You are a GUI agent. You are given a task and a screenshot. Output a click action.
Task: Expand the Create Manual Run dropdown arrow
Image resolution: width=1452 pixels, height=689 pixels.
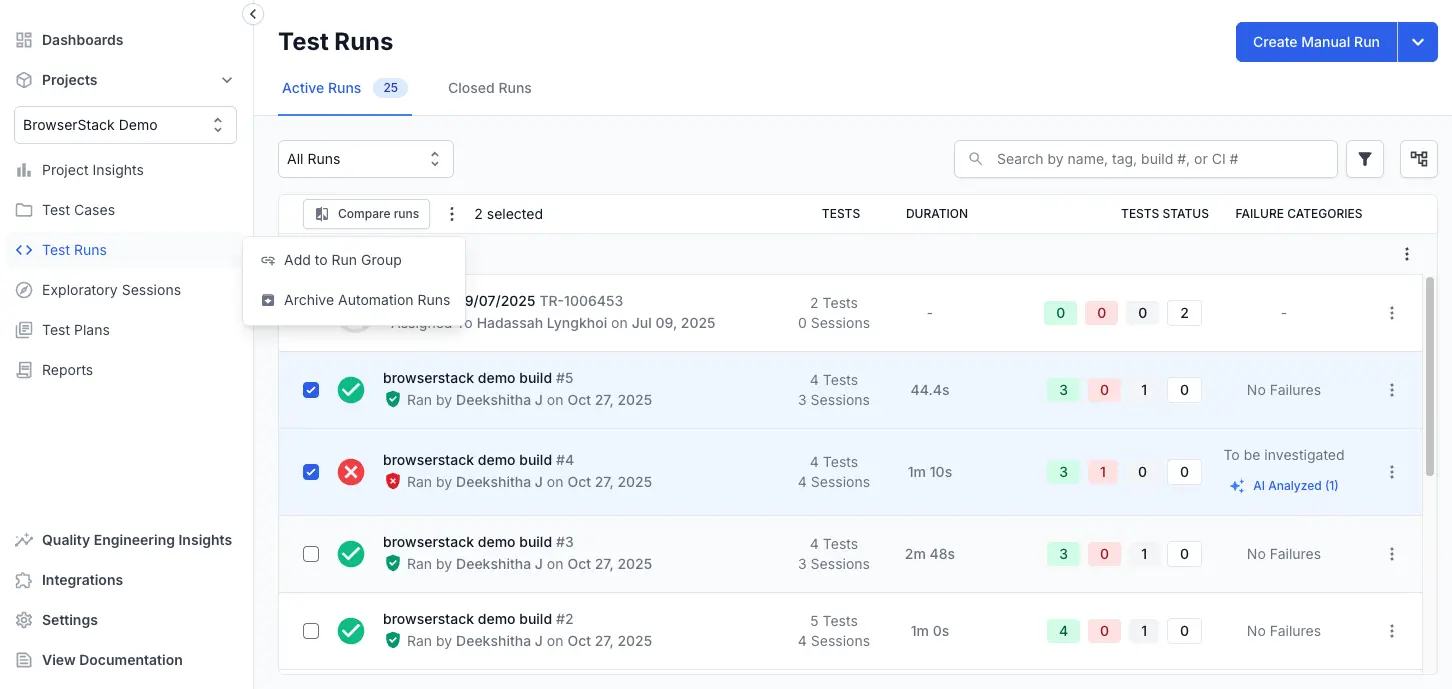pos(1418,42)
